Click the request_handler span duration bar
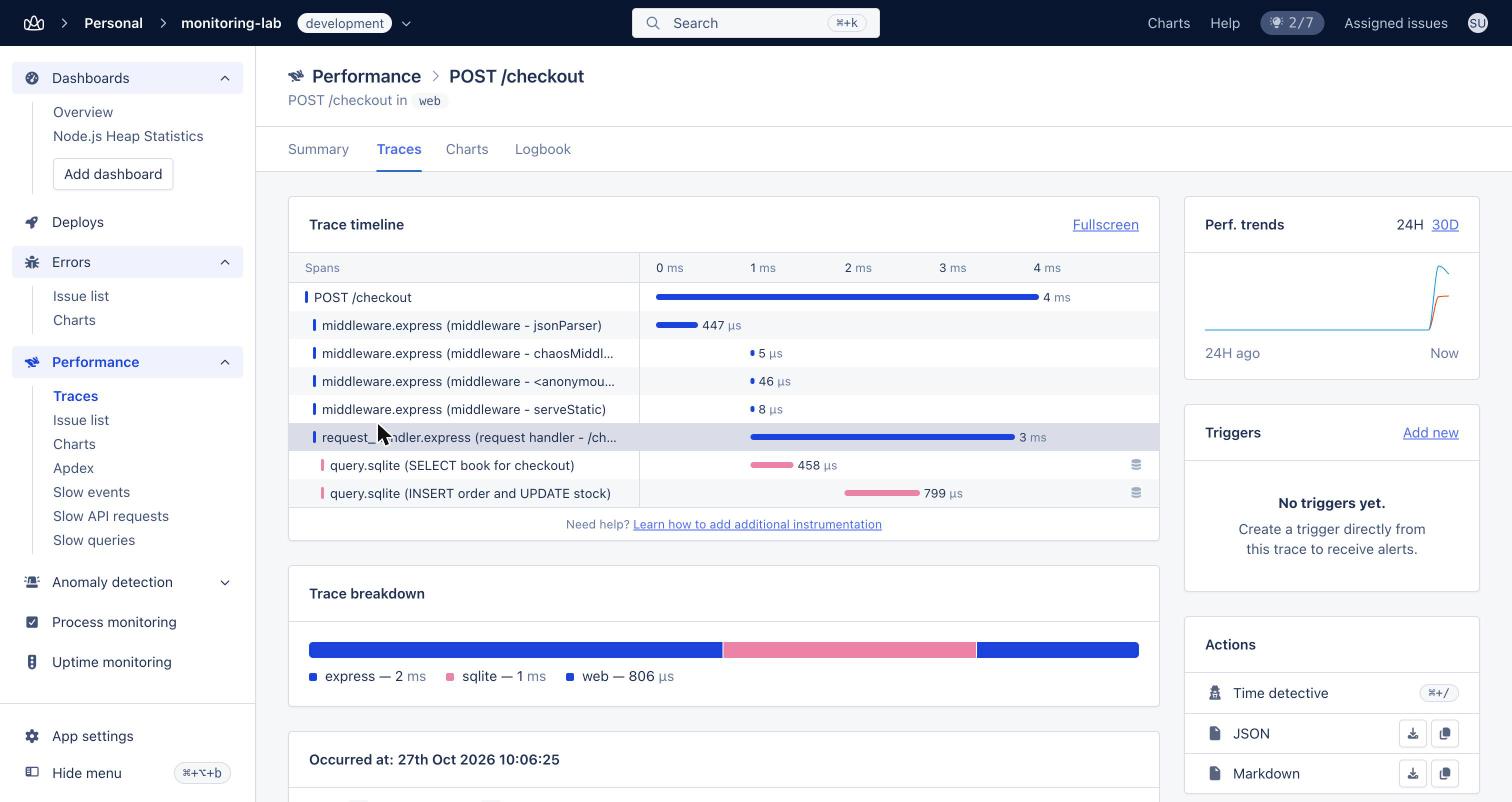Screen dimensions: 1512x802 (882, 437)
